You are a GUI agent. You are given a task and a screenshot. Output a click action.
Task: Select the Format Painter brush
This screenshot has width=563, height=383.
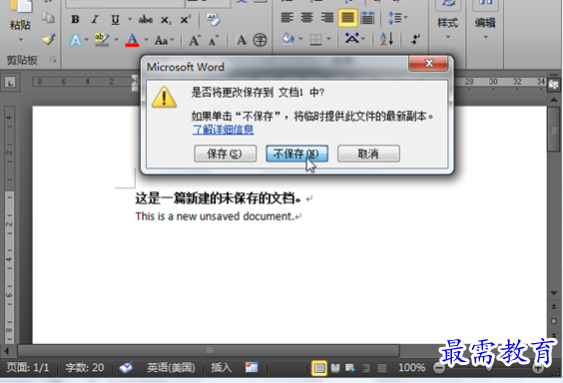point(48,39)
